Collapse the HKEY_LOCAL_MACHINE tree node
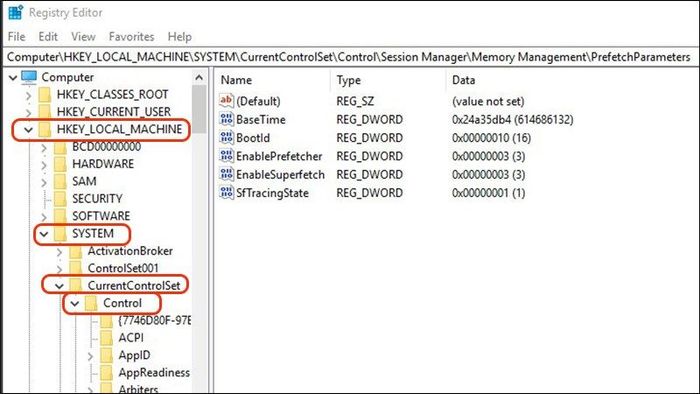 point(29,130)
